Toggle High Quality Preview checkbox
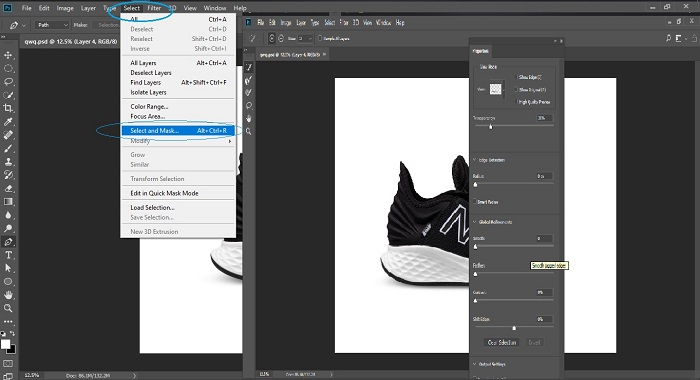This screenshot has height=380, width=700. point(517,102)
